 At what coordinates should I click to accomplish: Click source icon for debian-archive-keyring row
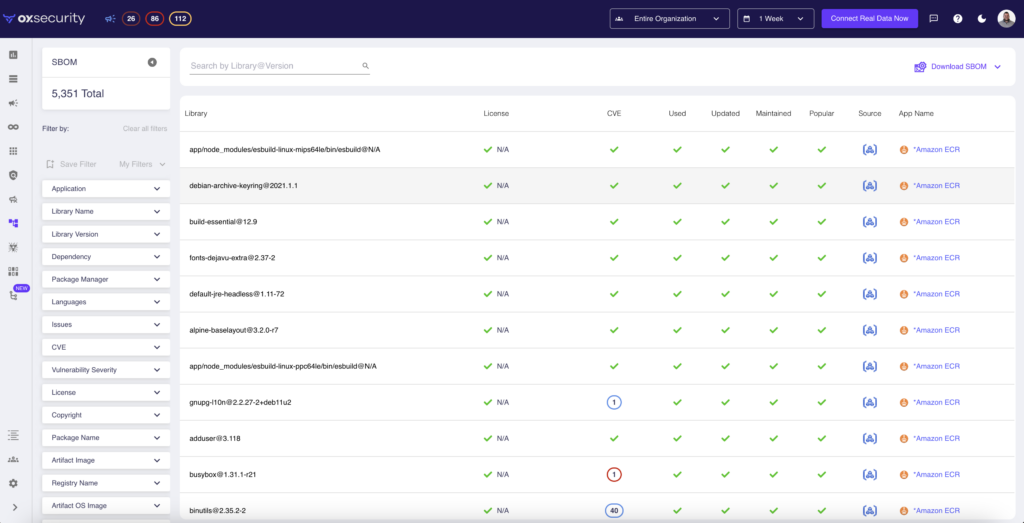click(870, 185)
